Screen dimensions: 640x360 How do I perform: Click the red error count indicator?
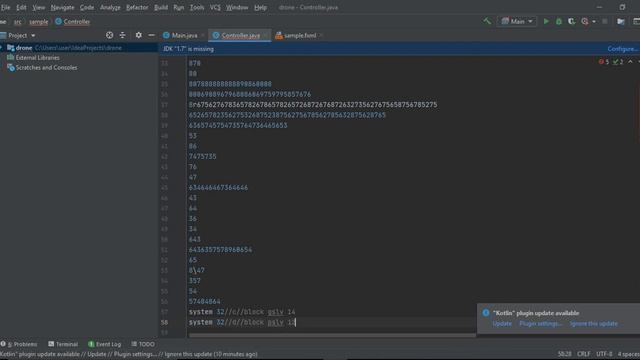point(604,62)
